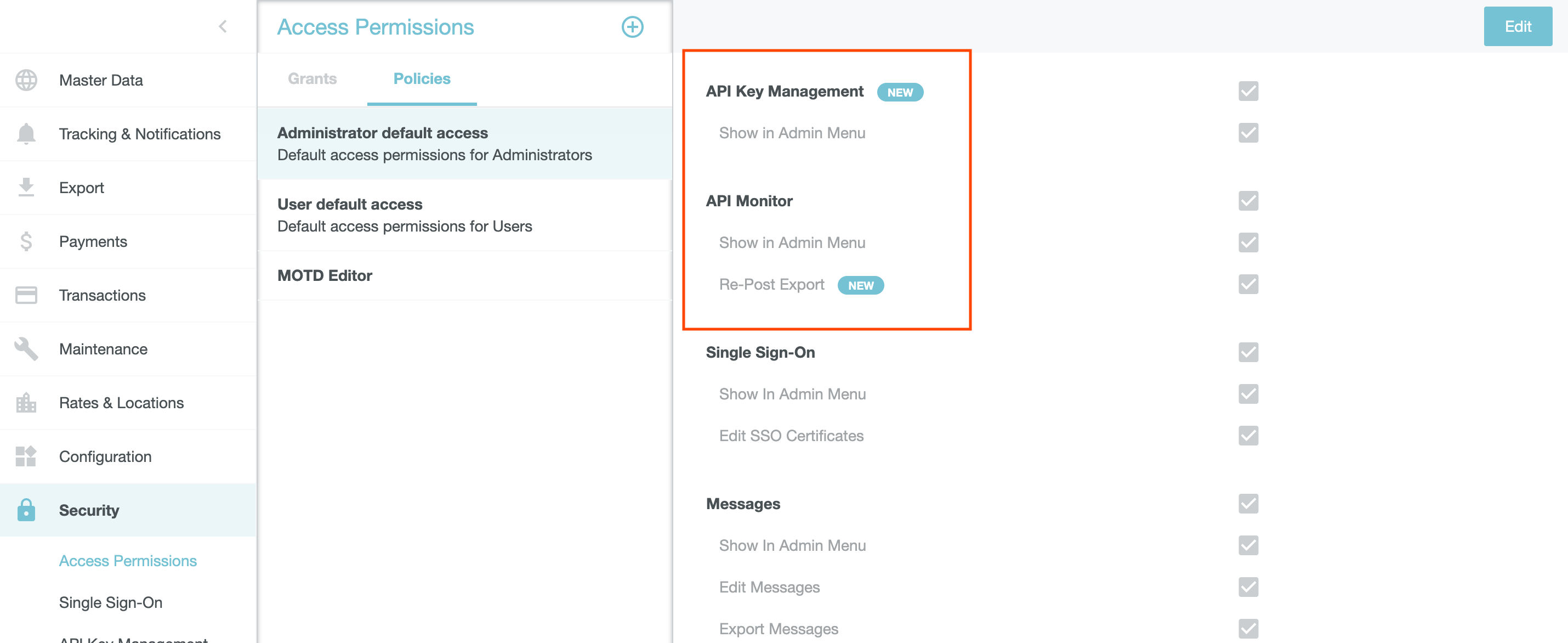Click the buildings icon for Rates & Locations
This screenshot has width=1568, height=643.
(x=26, y=403)
